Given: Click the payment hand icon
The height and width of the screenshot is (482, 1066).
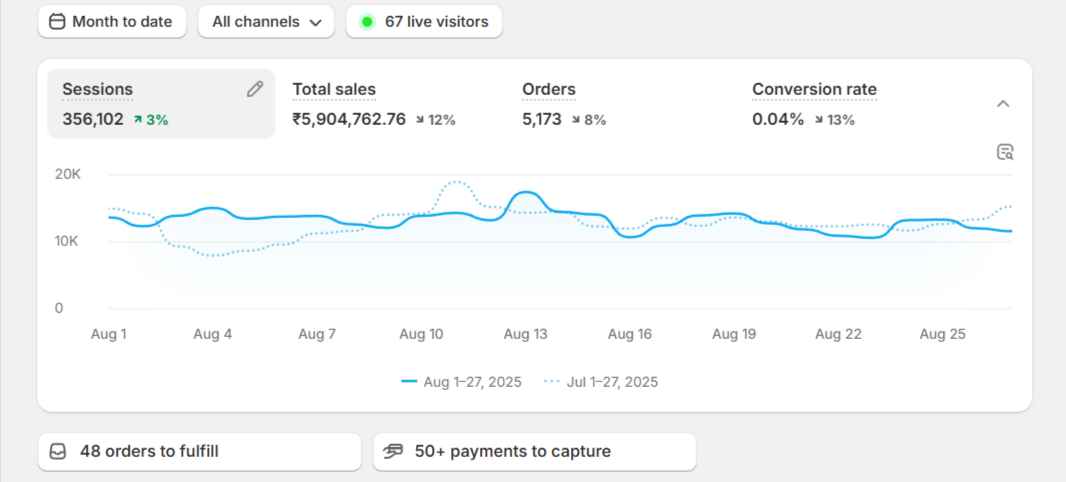Looking at the screenshot, I should pyautogui.click(x=393, y=451).
